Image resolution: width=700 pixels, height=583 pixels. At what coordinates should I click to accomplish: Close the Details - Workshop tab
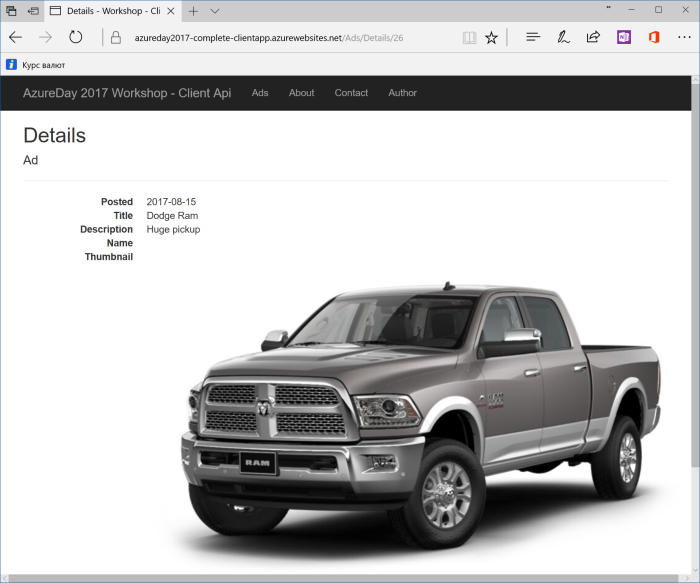(171, 11)
